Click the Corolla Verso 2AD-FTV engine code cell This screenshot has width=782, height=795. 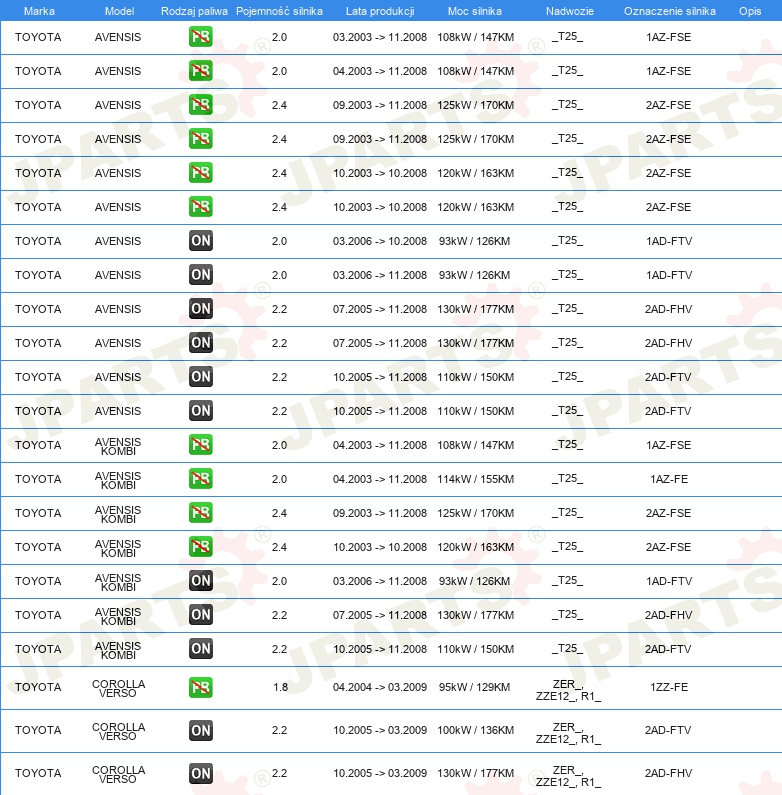(x=668, y=730)
